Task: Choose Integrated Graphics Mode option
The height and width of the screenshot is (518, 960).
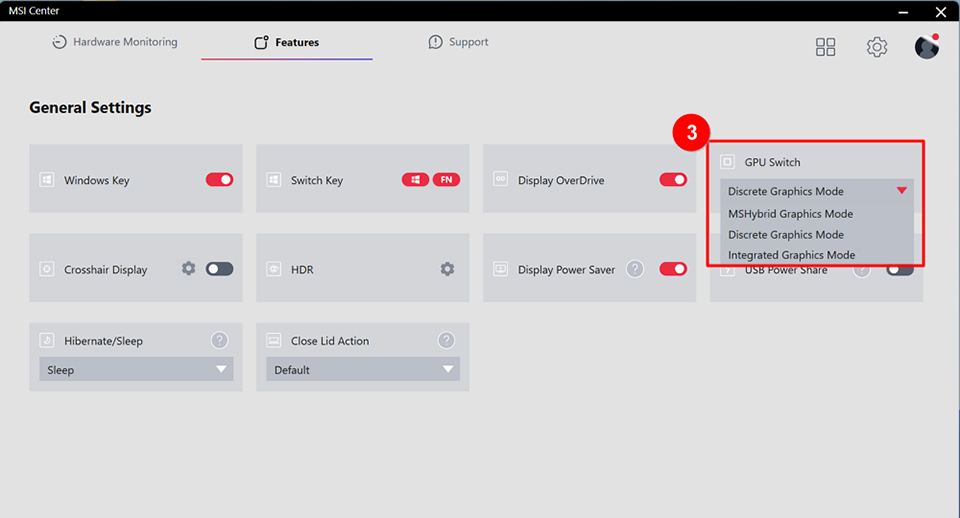Action: pyautogui.click(x=791, y=255)
